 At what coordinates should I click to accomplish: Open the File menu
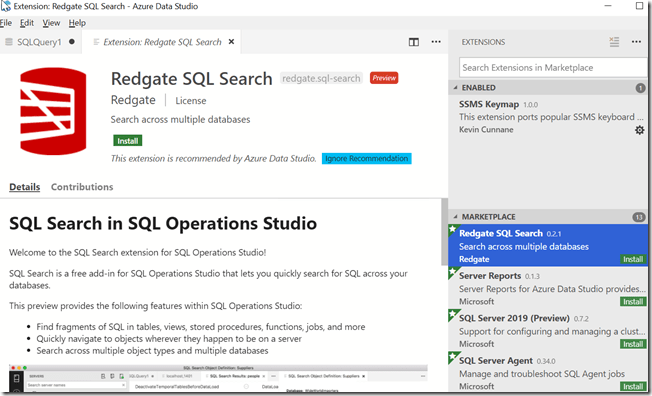[6, 23]
